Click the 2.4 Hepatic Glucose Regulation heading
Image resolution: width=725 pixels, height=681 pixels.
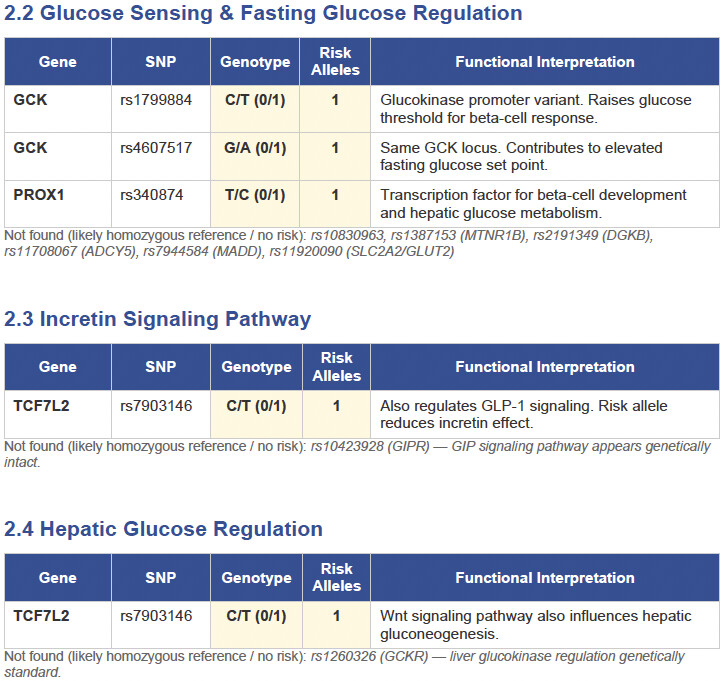pyautogui.click(x=163, y=530)
